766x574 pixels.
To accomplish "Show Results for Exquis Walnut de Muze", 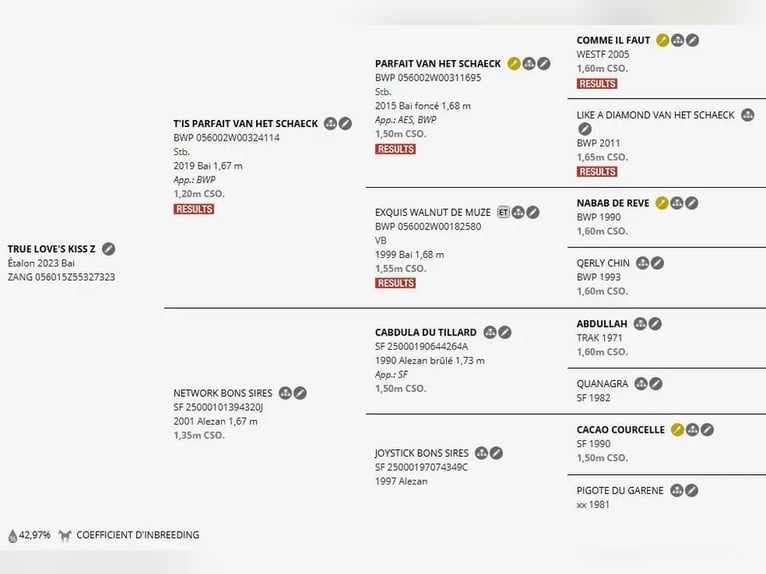I will pyautogui.click(x=395, y=283).
